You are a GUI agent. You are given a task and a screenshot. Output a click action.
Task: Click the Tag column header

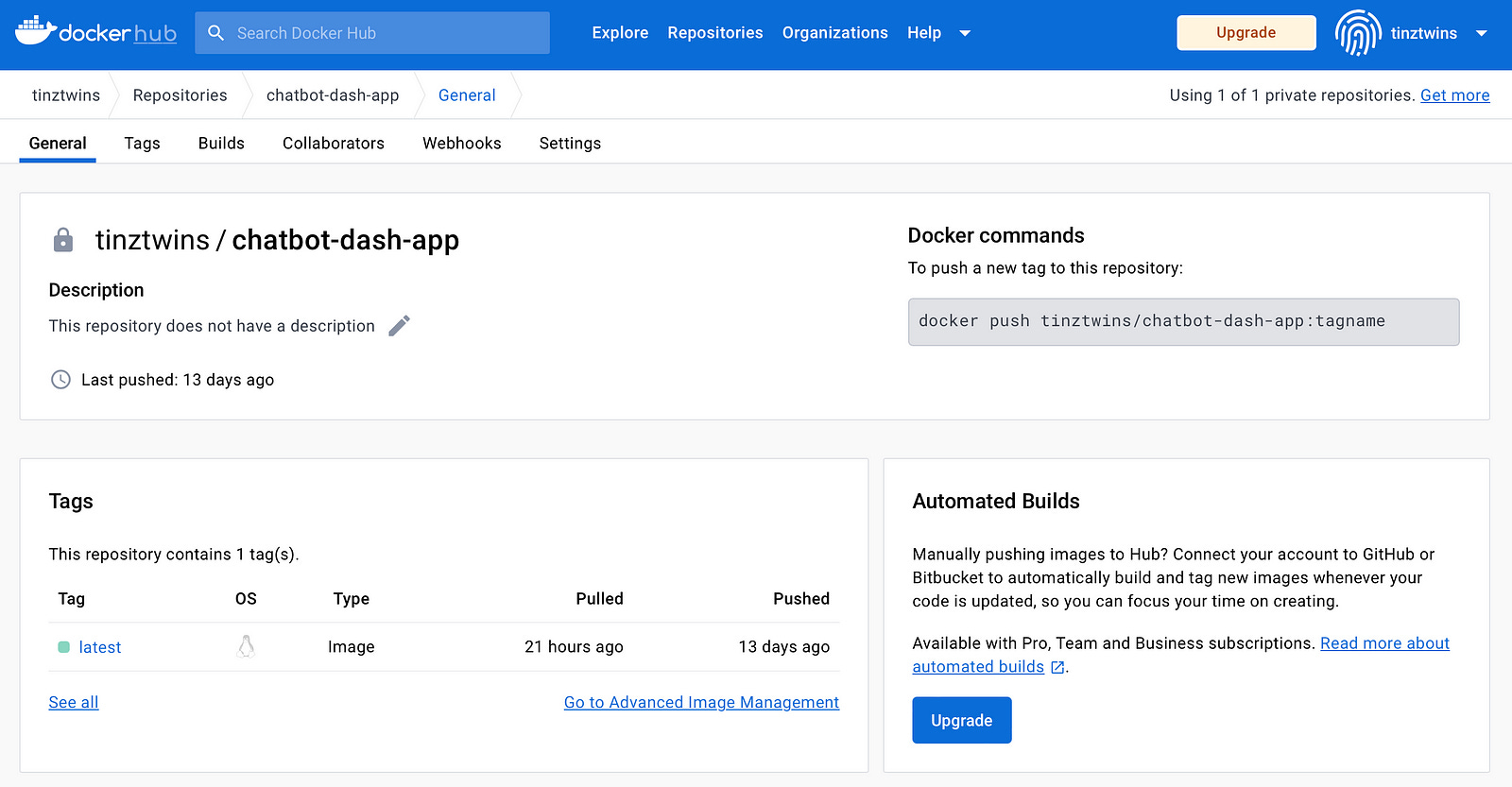(72, 599)
